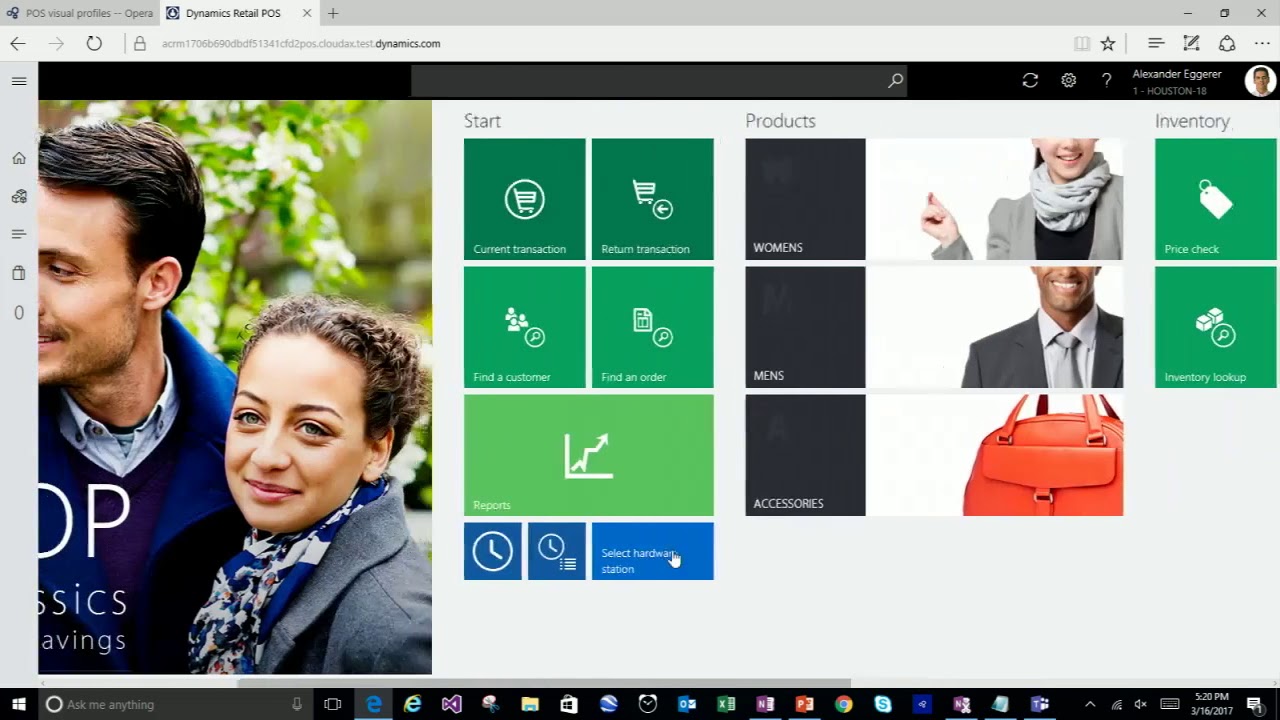Open the WOMENS product category

click(x=934, y=199)
